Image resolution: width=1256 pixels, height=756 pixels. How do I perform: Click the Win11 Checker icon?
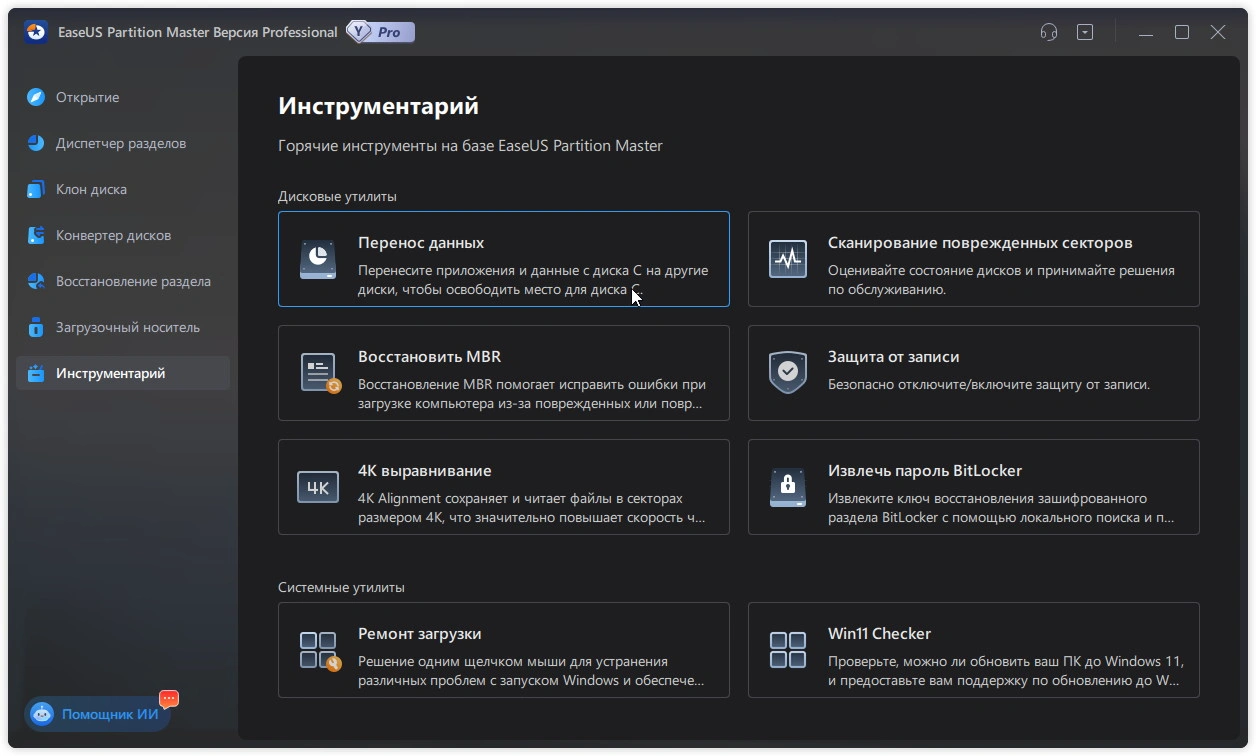pyautogui.click(x=788, y=650)
